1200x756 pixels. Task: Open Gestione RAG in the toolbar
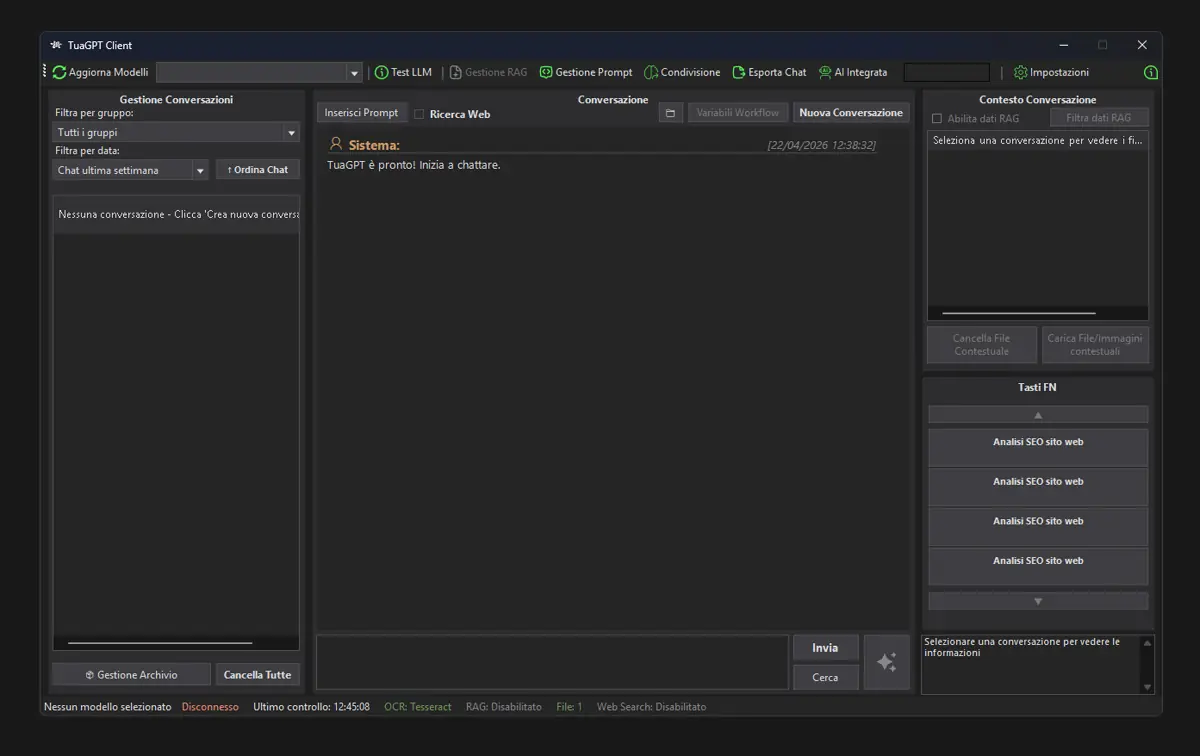[488, 72]
